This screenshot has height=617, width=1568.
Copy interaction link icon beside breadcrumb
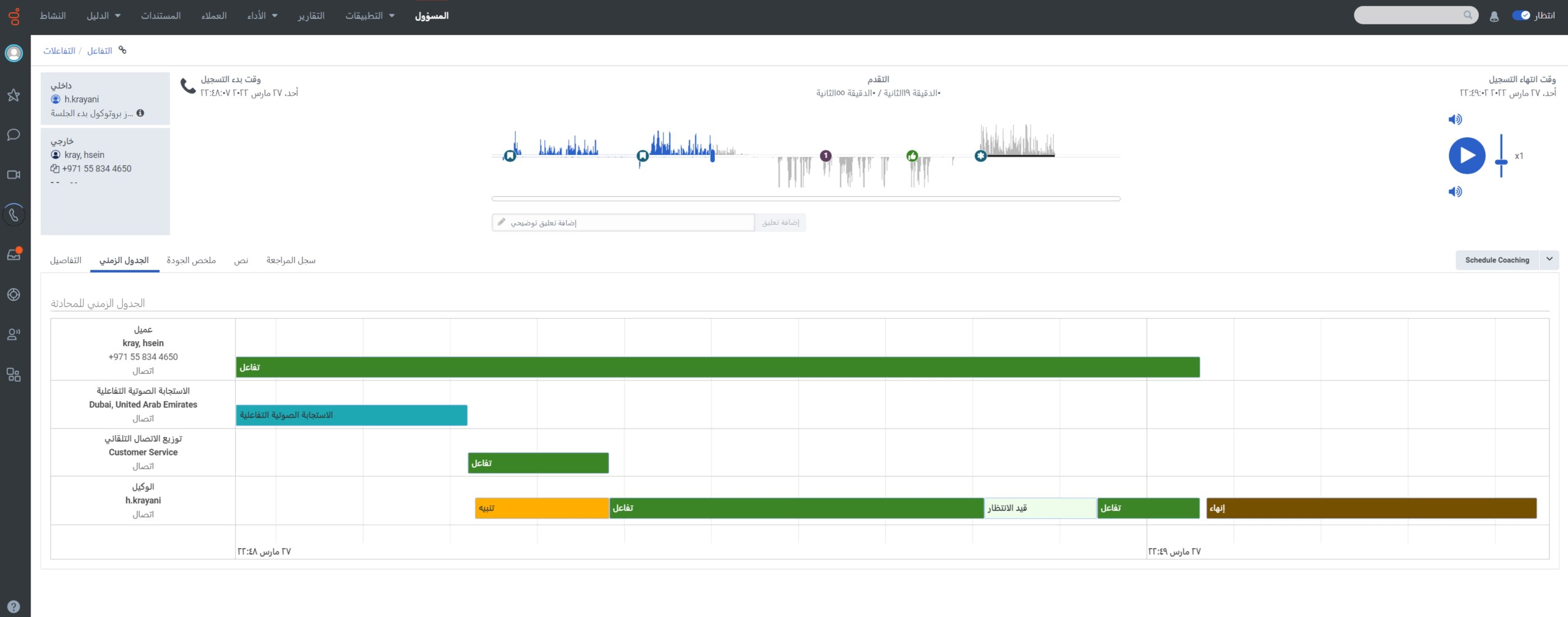point(123,50)
